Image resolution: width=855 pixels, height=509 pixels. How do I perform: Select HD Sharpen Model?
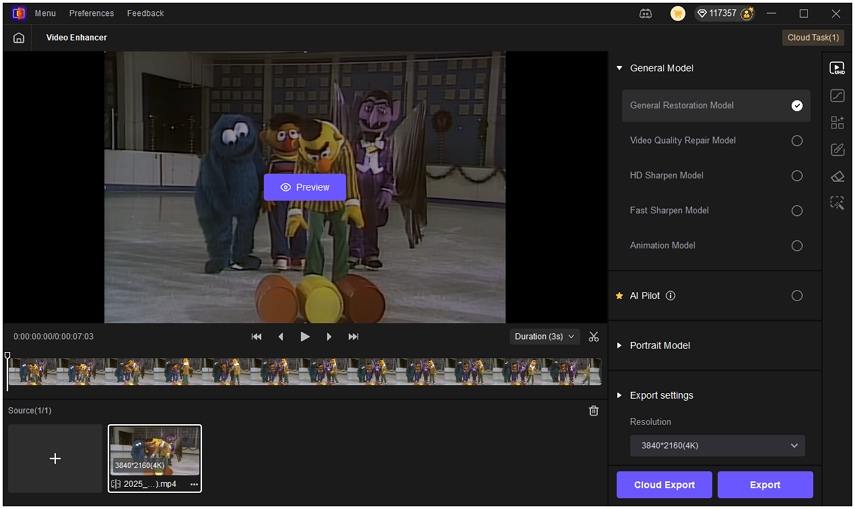(x=716, y=175)
